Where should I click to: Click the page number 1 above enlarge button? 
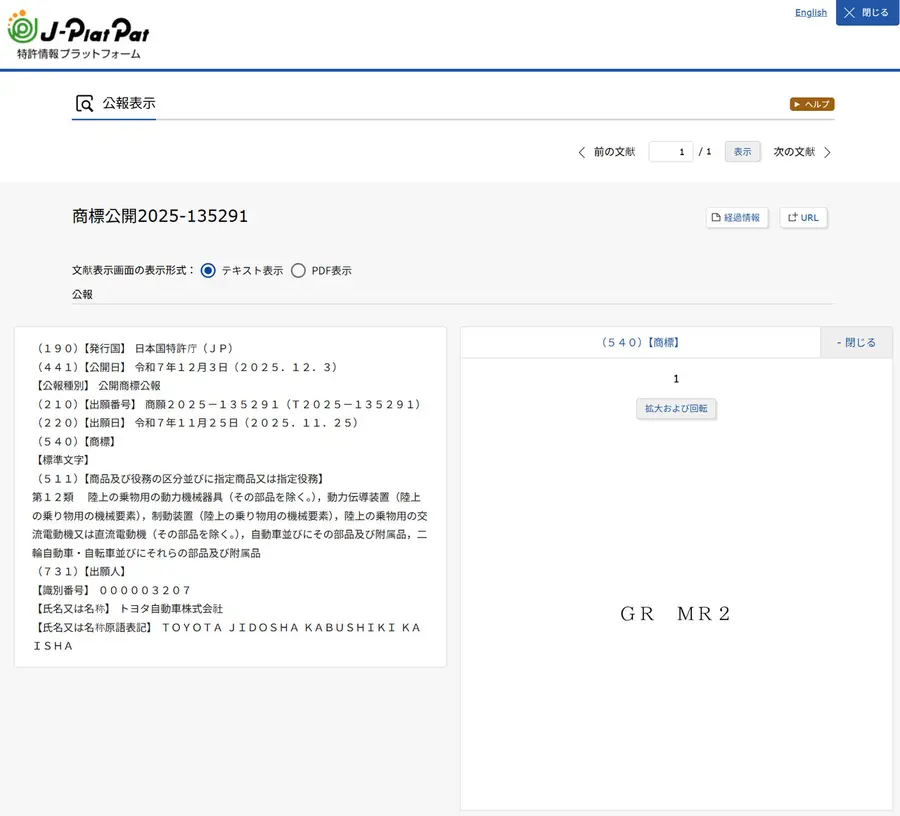(x=676, y=379)
